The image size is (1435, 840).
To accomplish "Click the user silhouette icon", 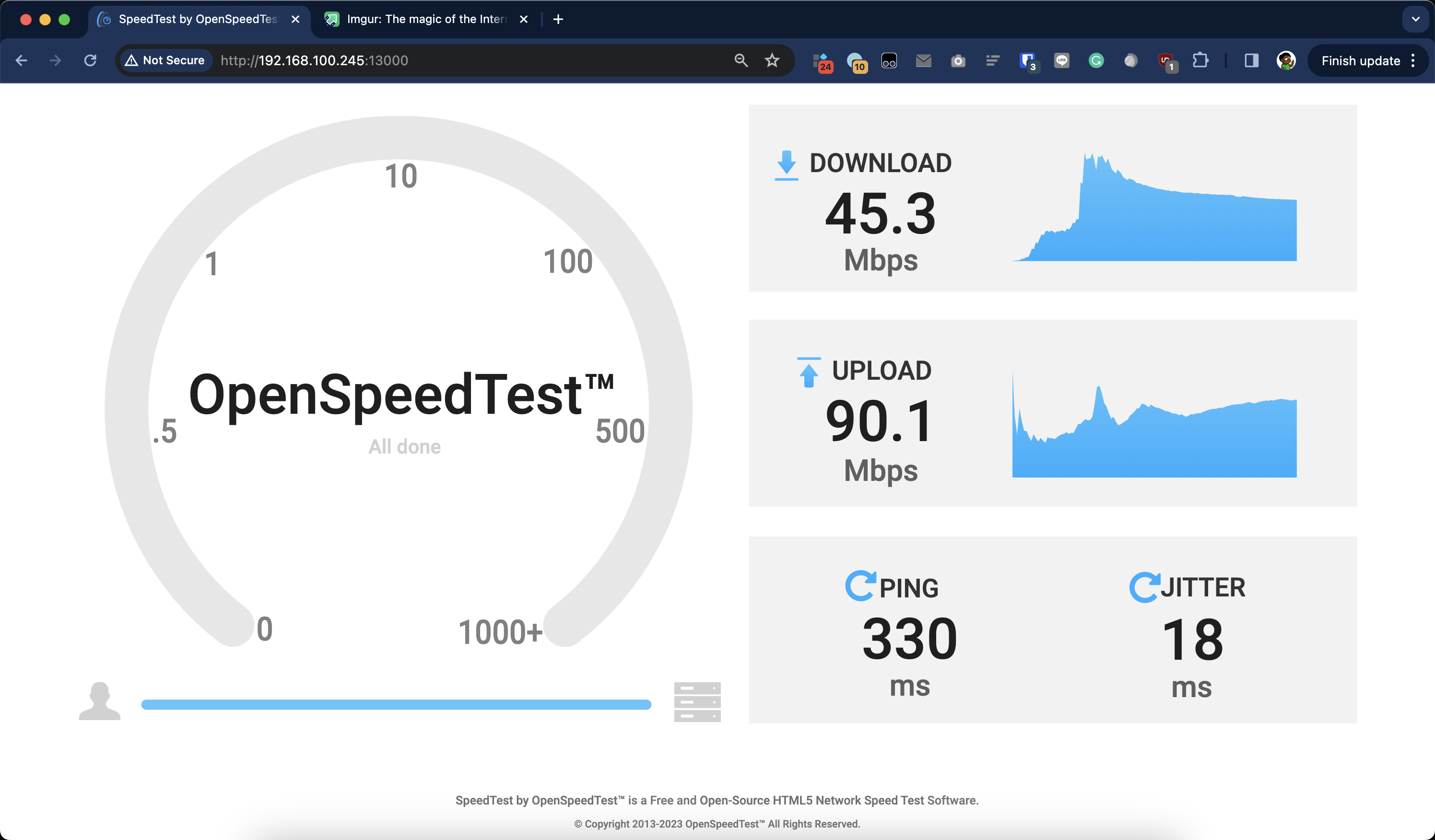I will [x=100, y=701].
